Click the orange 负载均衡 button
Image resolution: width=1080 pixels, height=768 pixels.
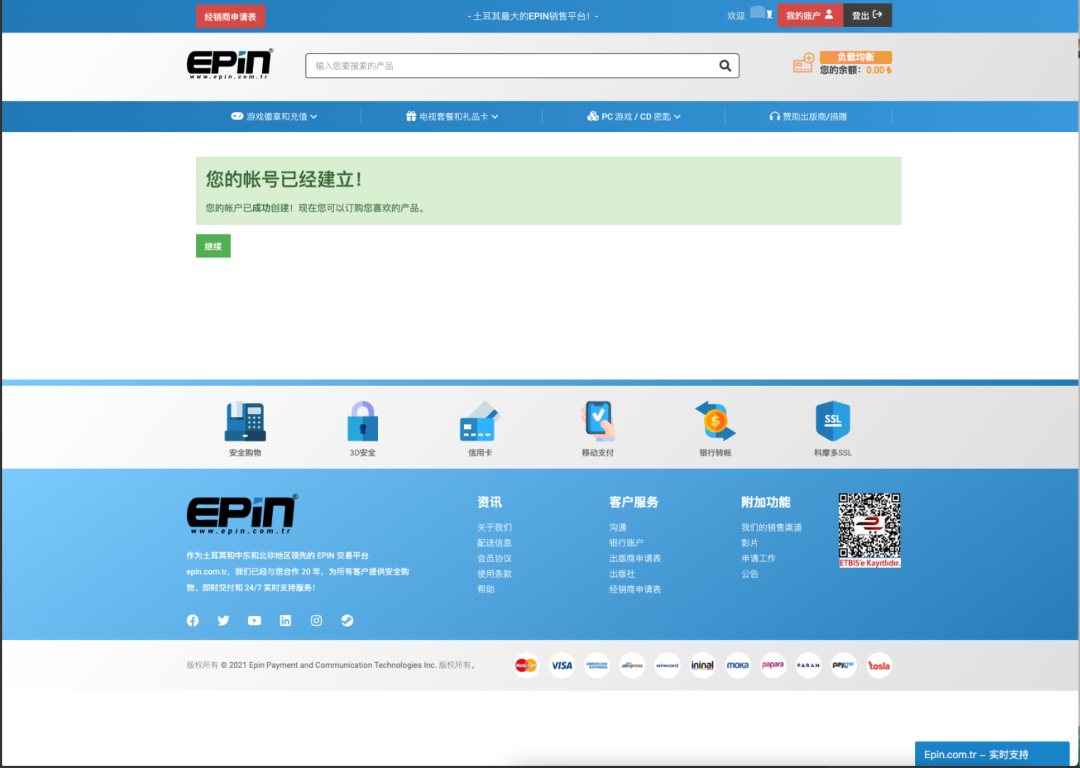coord(855,57)
